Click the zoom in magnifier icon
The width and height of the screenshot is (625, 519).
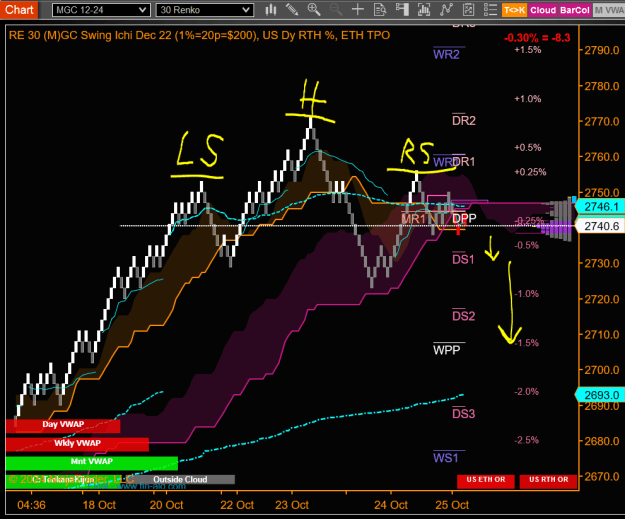pos(314,10)
